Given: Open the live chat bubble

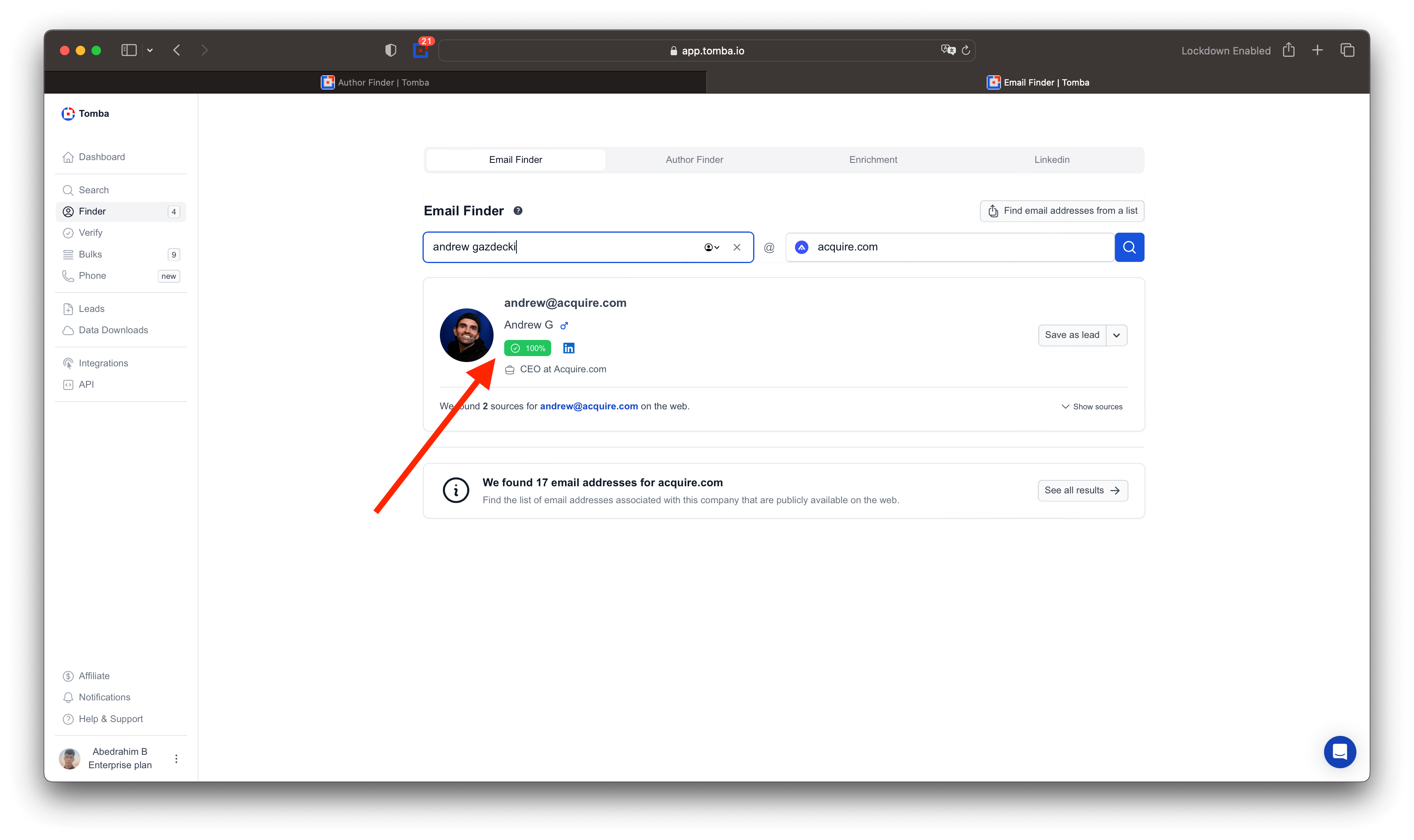Looking at the screenshot, I should click(1339, 752).
